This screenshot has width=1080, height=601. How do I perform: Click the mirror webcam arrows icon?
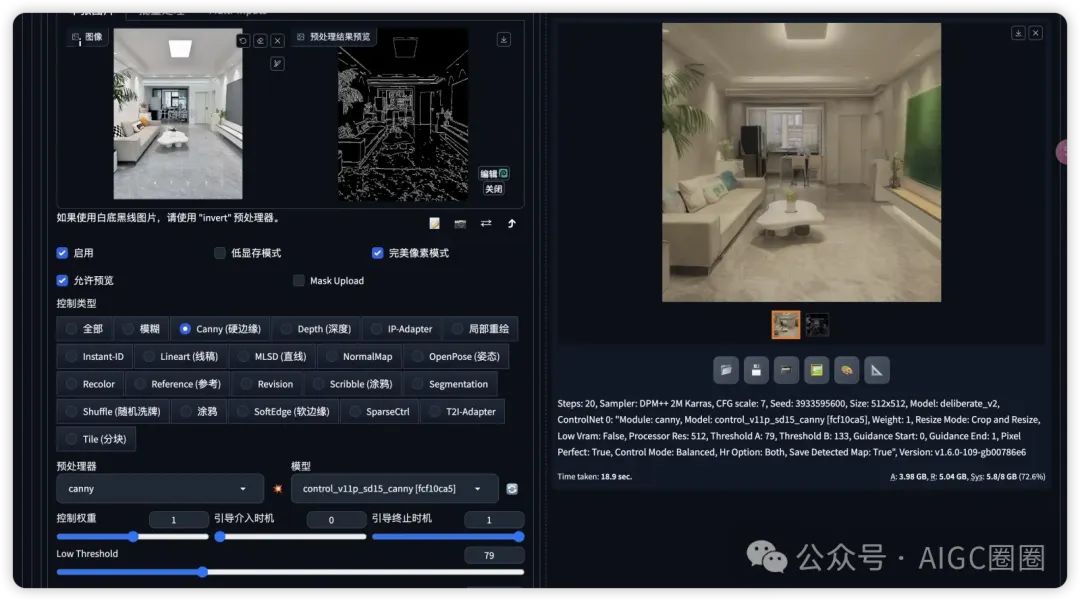pos(487,223)
